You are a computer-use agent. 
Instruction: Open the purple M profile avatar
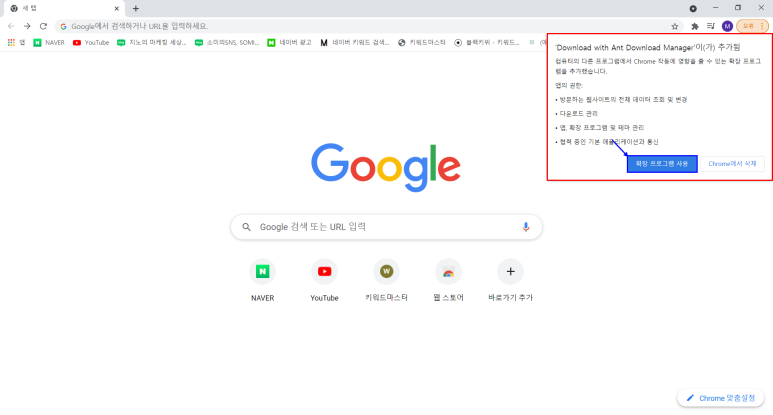pyautogui.click(x=727, y=26)
